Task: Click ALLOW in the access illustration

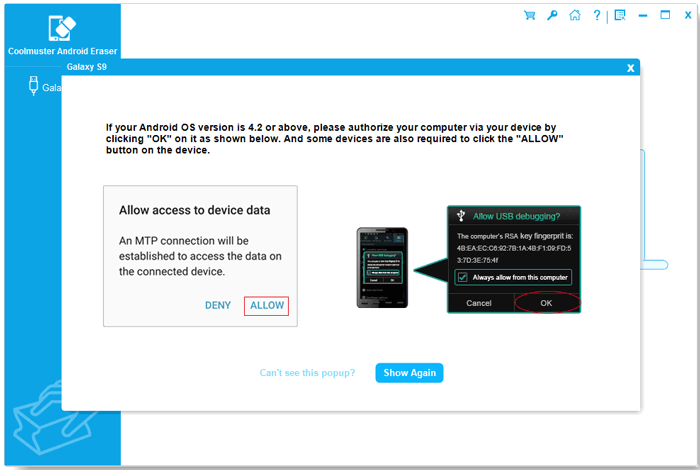Action: coord(267,306)
